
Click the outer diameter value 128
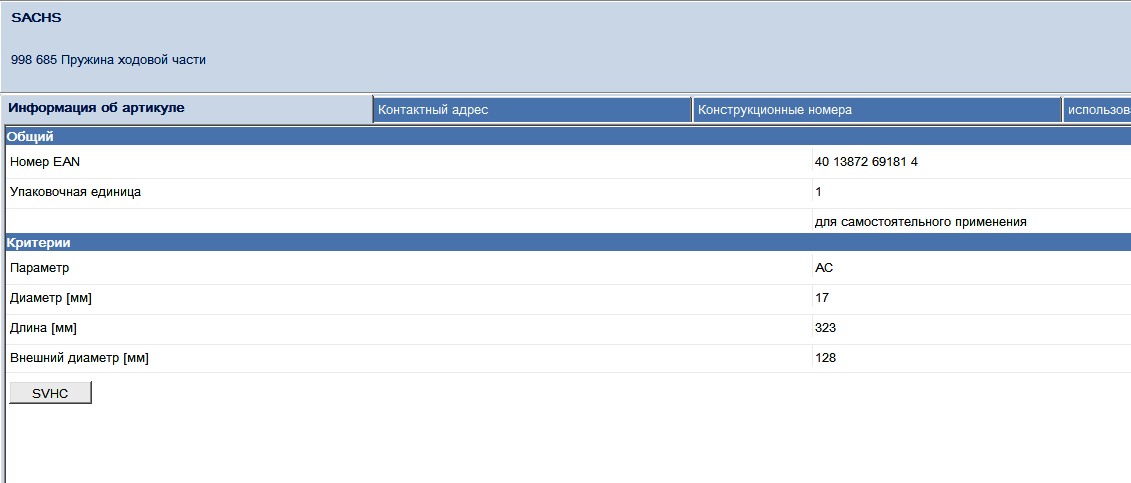click(825, 357)
